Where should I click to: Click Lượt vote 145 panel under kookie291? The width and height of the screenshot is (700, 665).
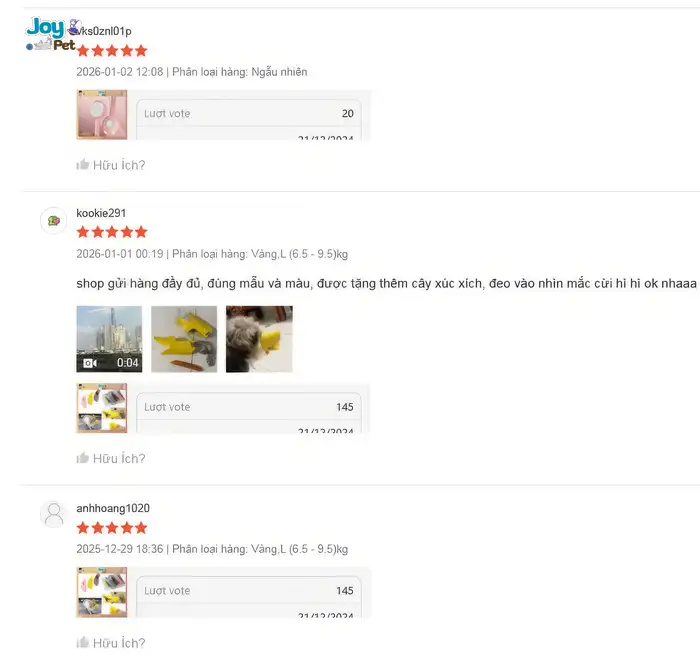(x=249, y=407)
